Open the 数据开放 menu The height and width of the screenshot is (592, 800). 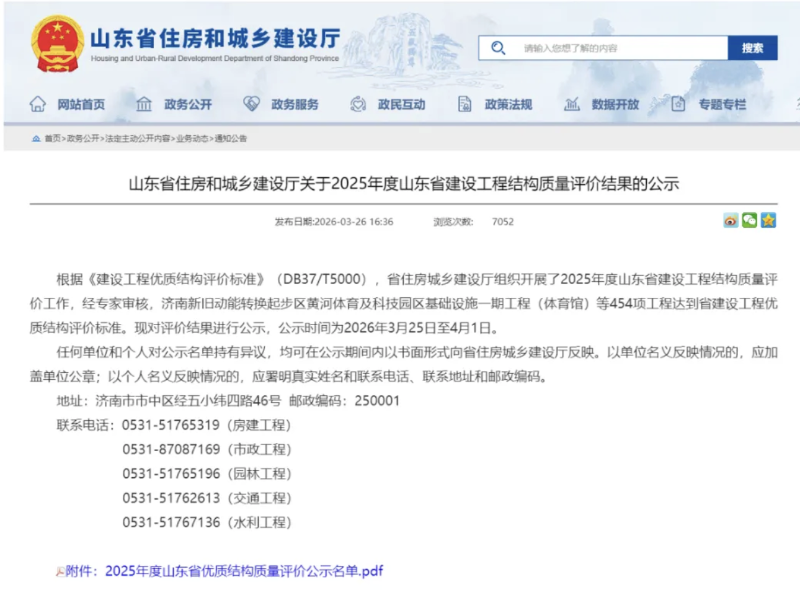pyautogui.click(x=615, y=105)
